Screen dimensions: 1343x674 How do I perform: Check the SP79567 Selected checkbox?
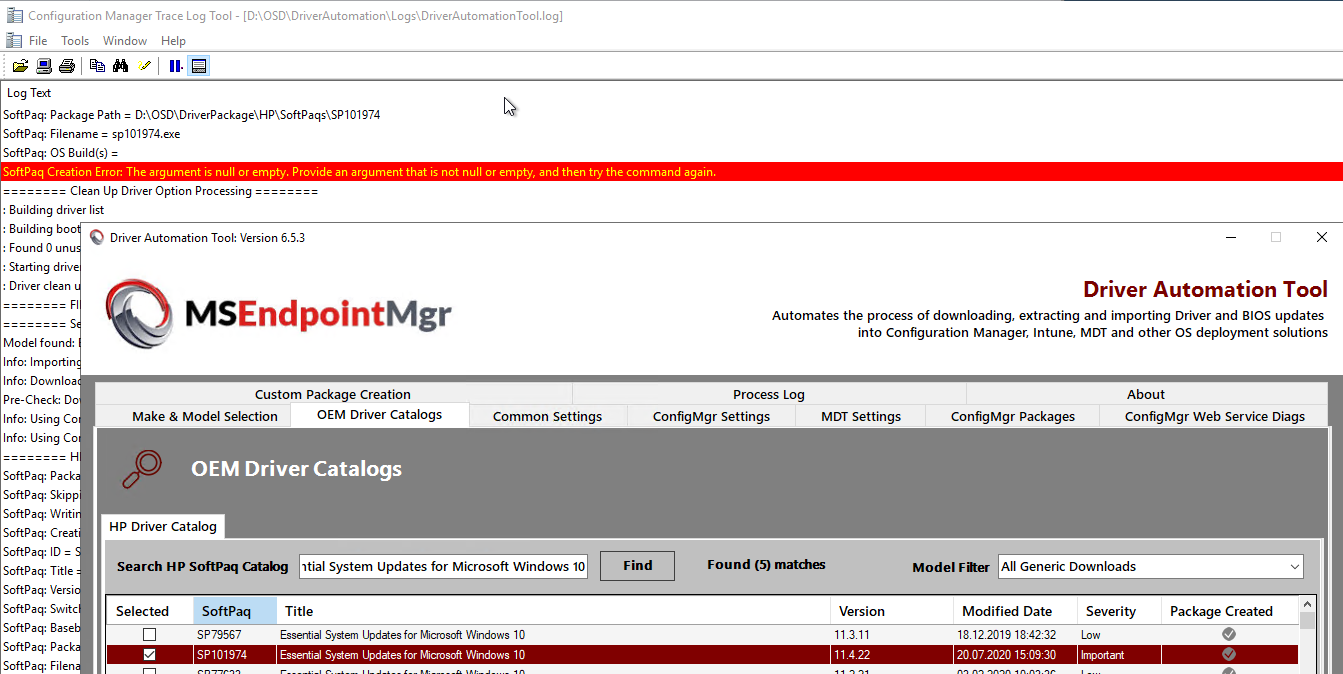coord(149,633)
